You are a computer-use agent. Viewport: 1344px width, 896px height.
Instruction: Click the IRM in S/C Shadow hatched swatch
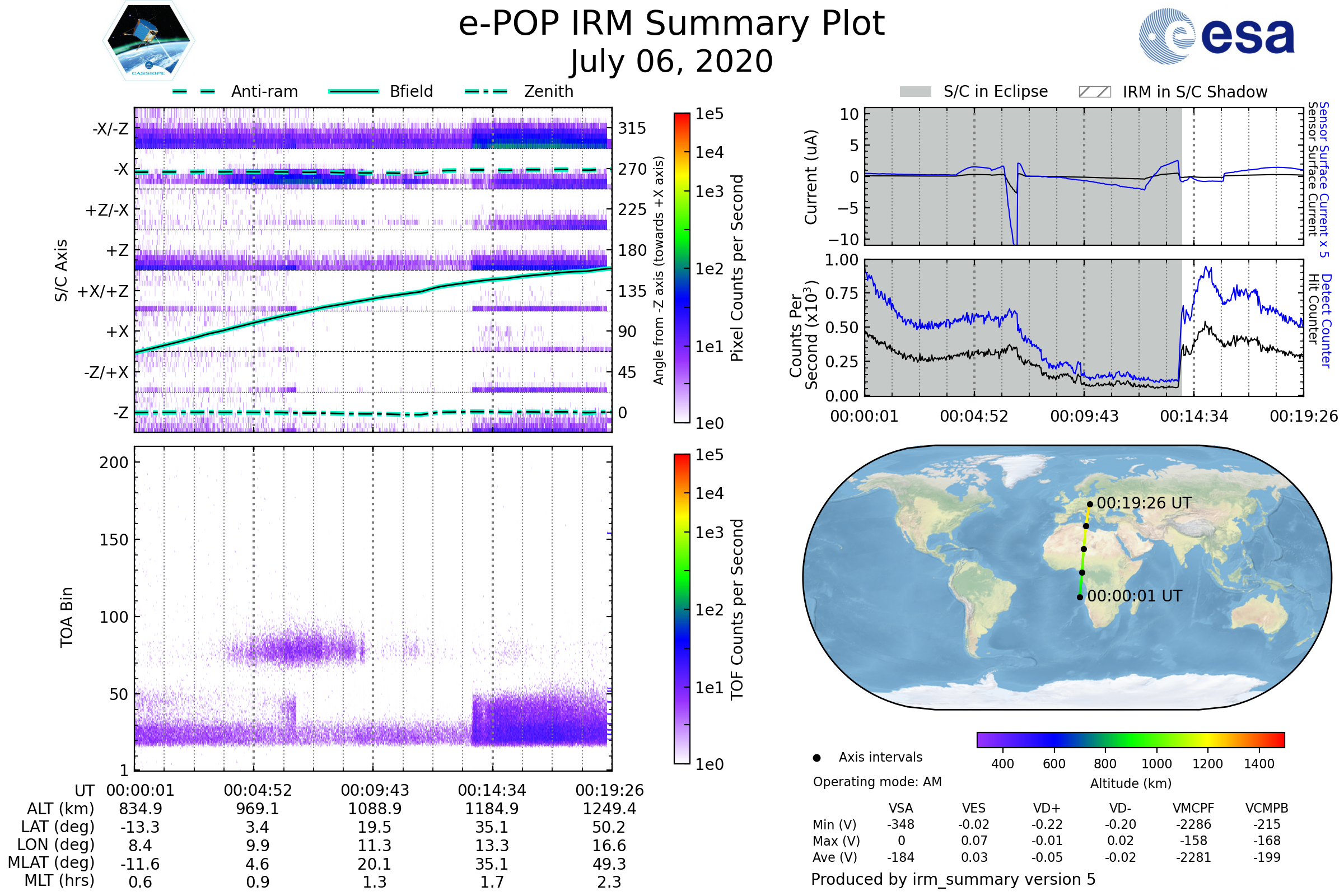[1094, 92]
